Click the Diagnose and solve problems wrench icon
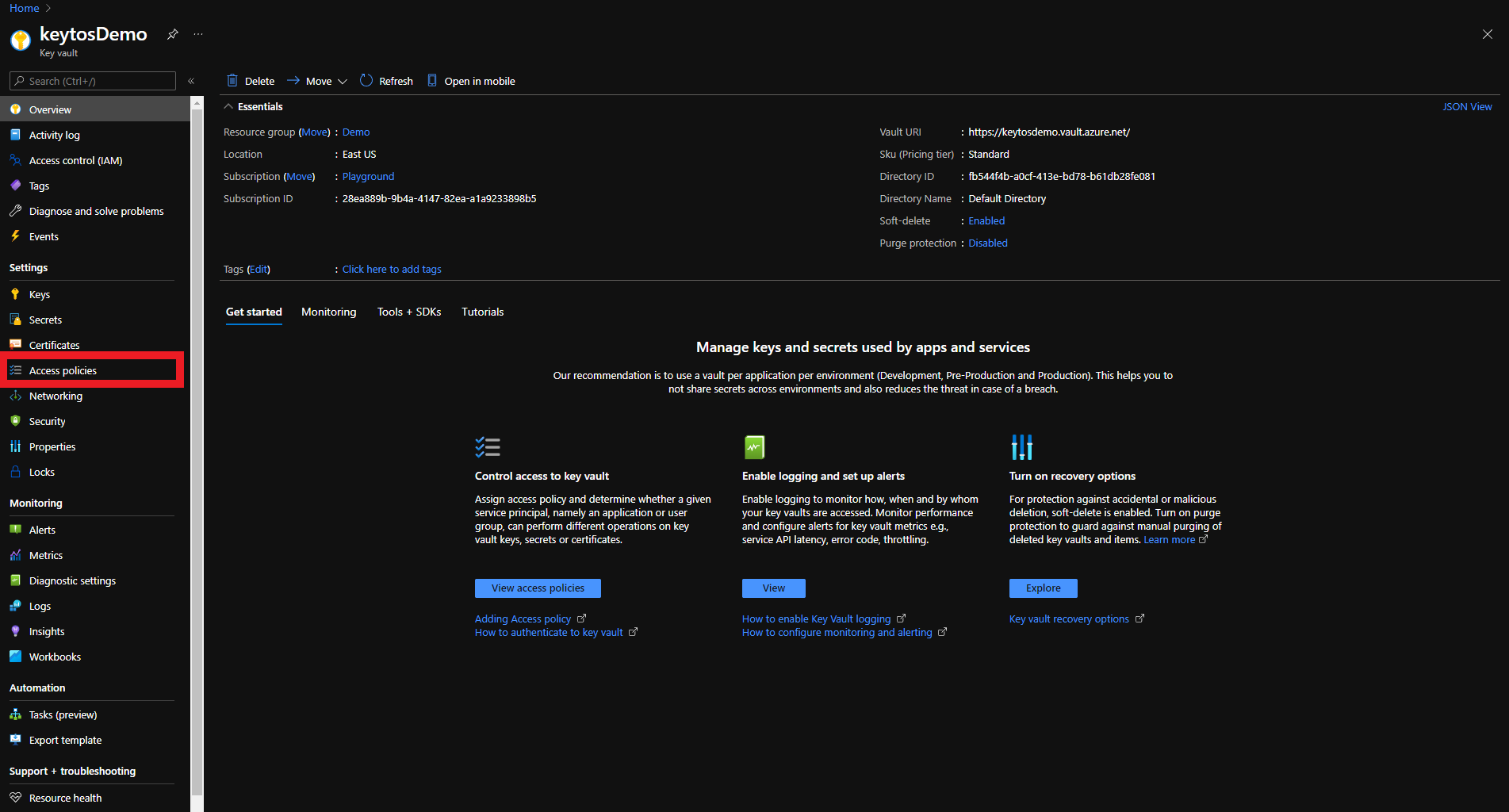1509x812 pixels. coord(15,211)
